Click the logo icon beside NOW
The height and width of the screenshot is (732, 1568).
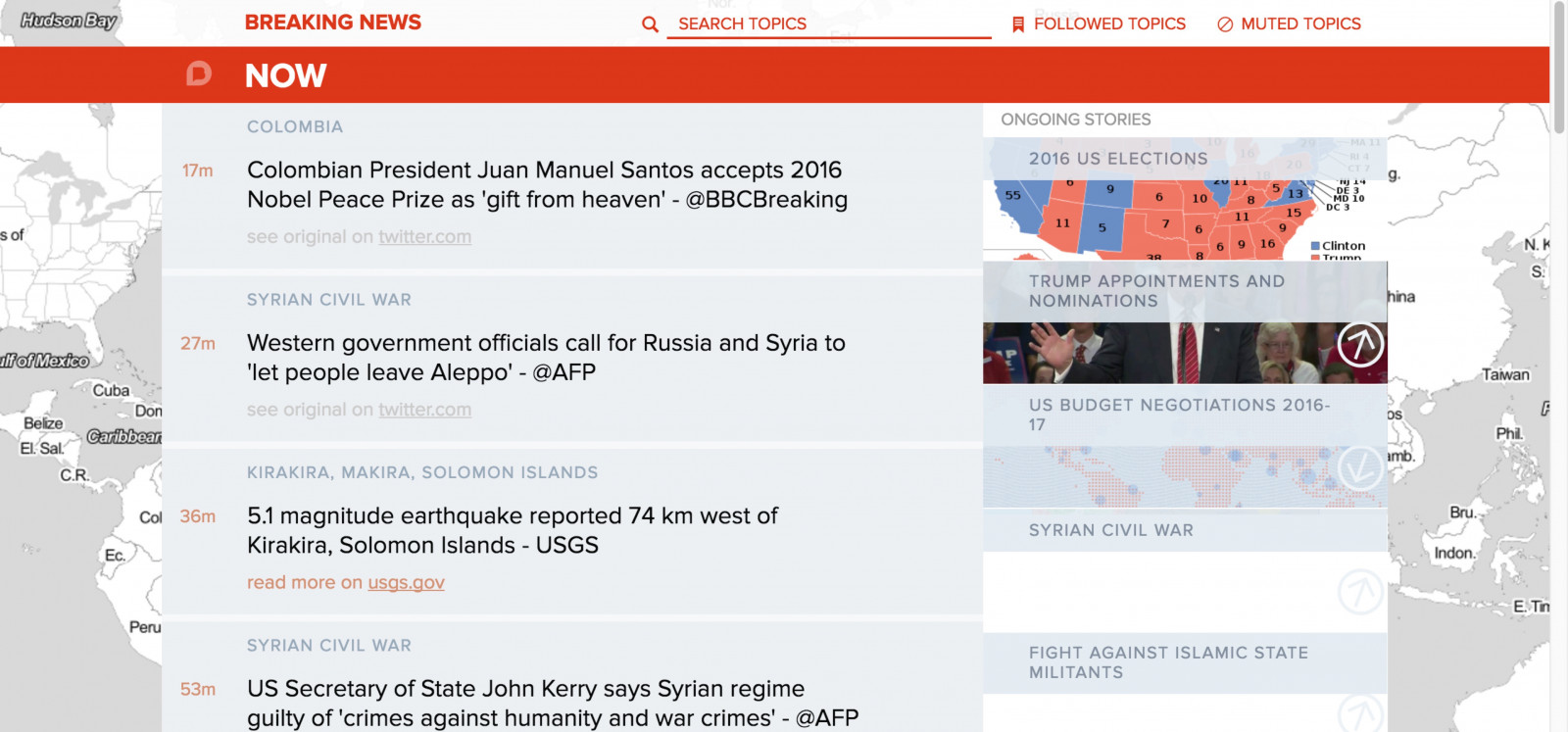click(x=199, y=74)
